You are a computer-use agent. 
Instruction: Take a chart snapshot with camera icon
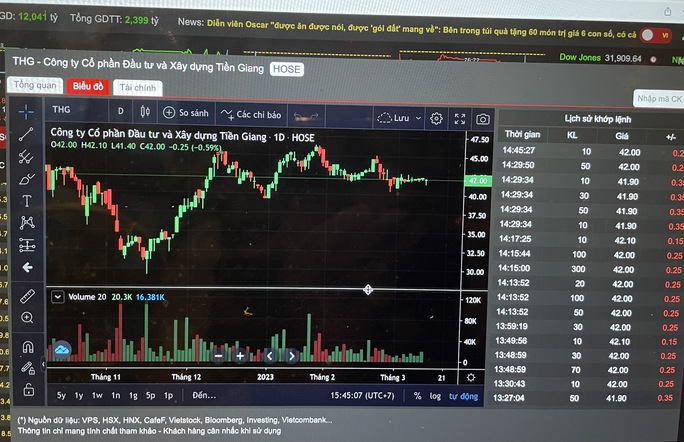point(483,118)
